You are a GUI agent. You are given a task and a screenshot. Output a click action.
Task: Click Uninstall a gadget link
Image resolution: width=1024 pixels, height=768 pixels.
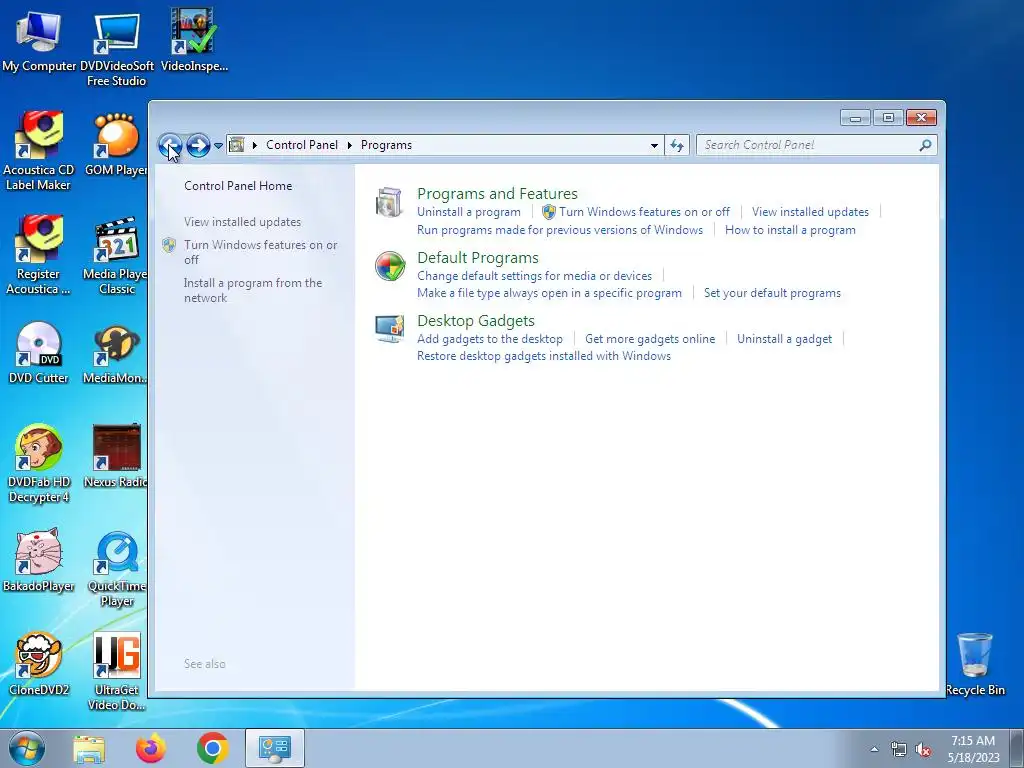click(784, 339)
